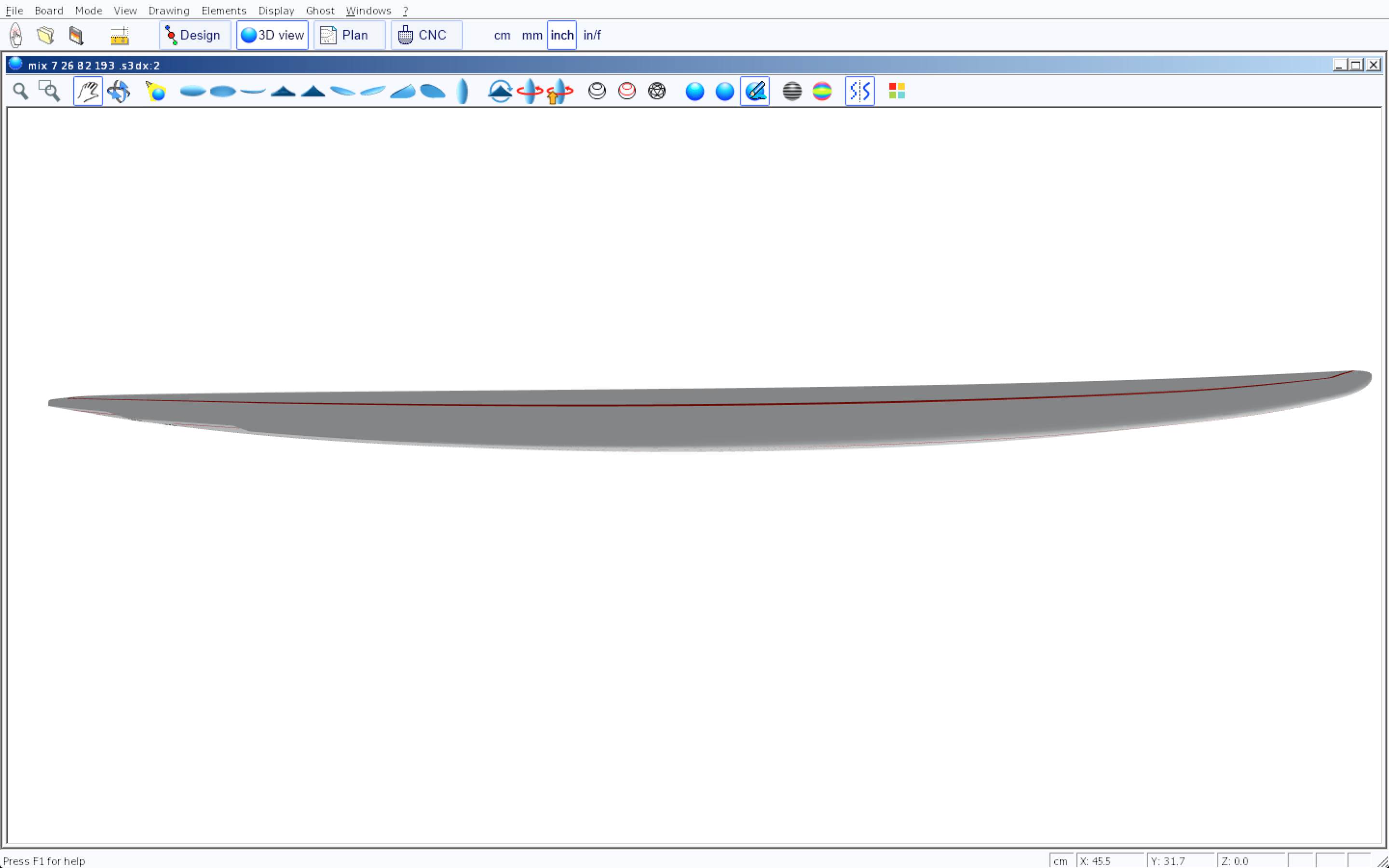Expand the Elements menu
The height and width of the screenshot is (868, 1389).
pos(223,10)
